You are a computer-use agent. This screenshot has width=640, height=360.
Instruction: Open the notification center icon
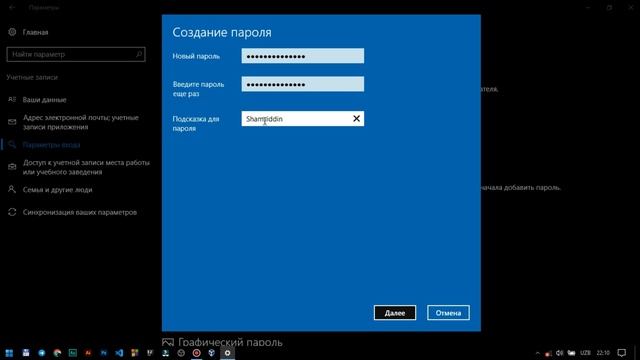click(621, 353)
